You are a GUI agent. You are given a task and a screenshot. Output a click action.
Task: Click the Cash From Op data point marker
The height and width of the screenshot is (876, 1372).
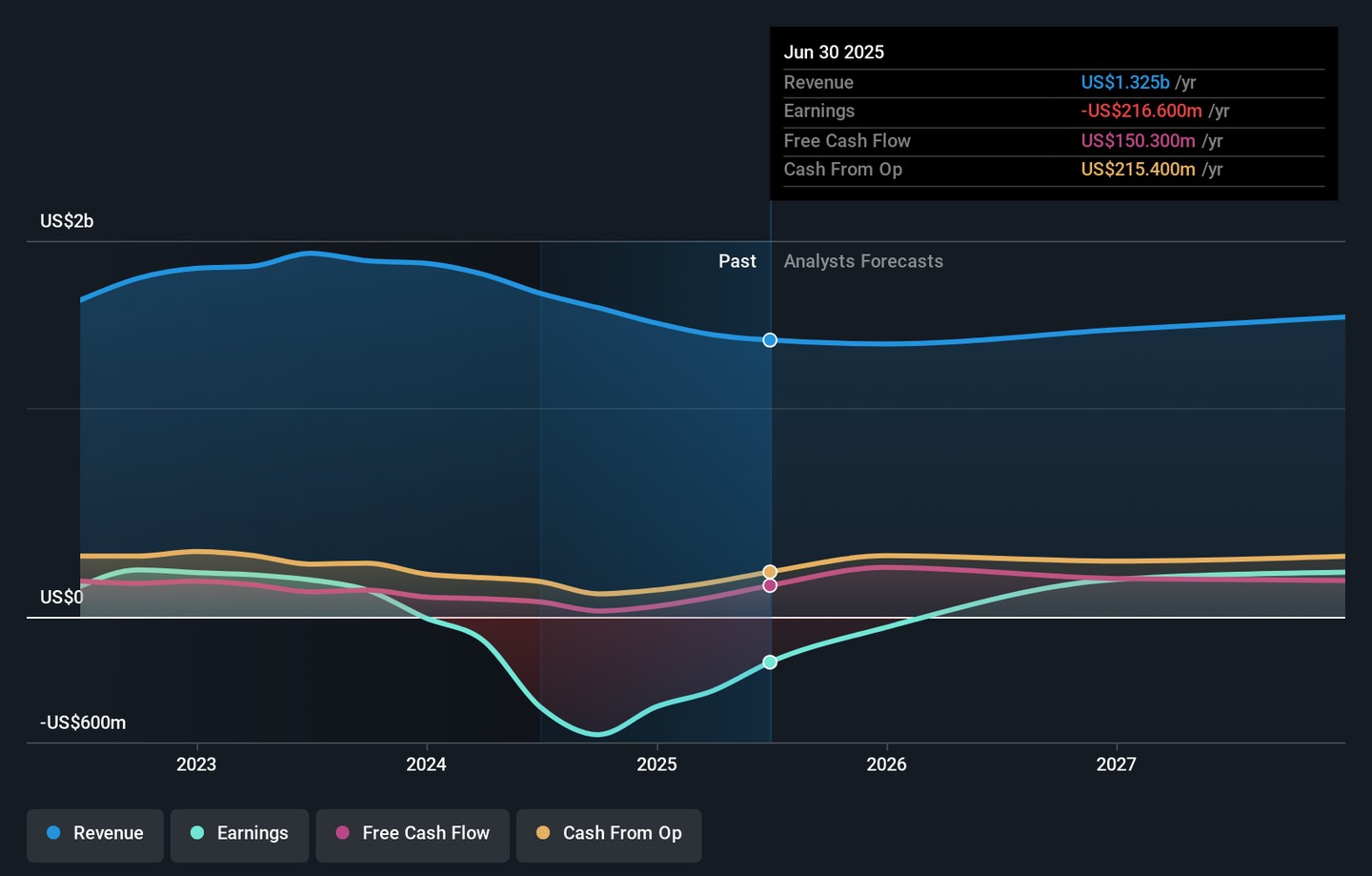coord(770,572)
